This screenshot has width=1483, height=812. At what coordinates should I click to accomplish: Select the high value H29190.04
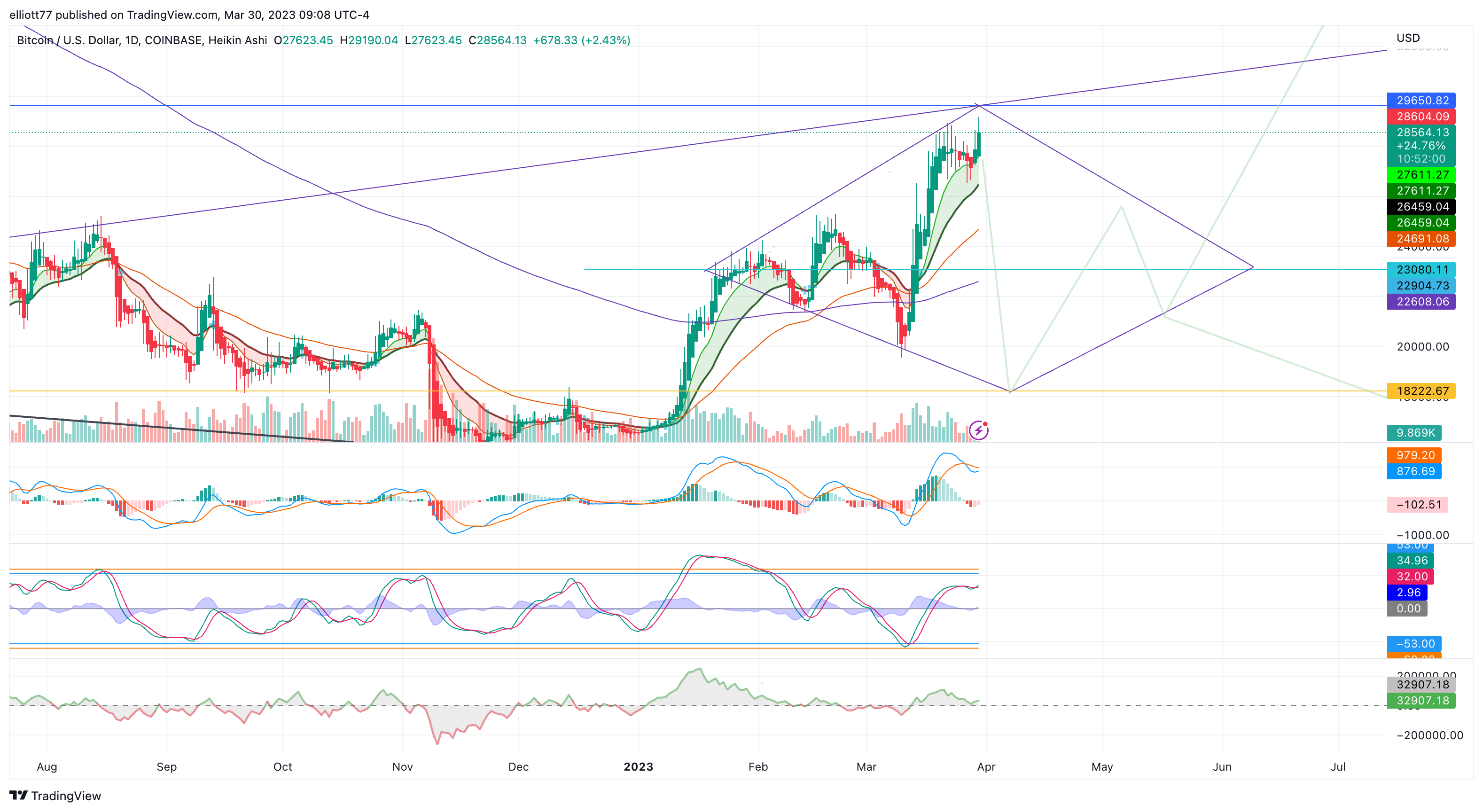tap(369, 40)
